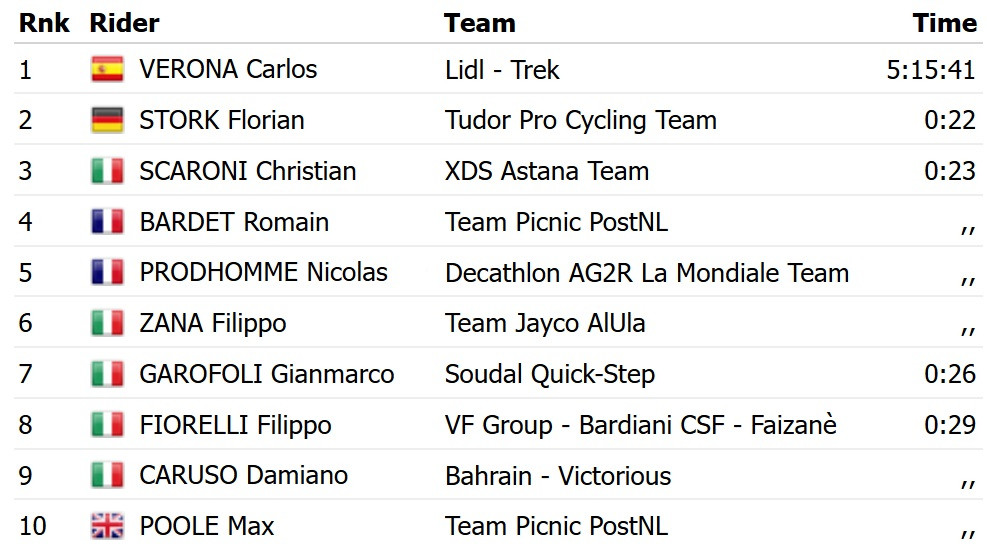Open rider VERONA Carlos profile link
The width and height of the screenshot is (987, 549).
228,69
